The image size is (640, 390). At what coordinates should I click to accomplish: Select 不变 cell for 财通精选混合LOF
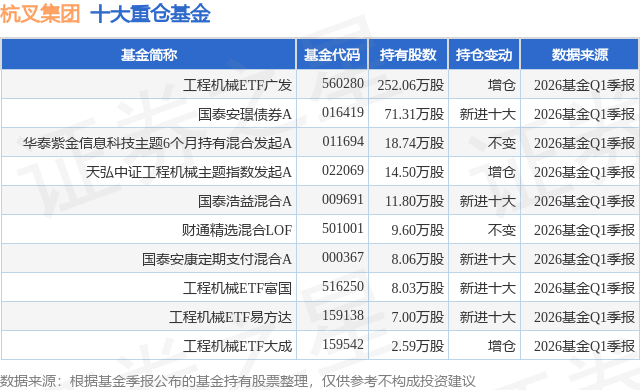(502, 230)
